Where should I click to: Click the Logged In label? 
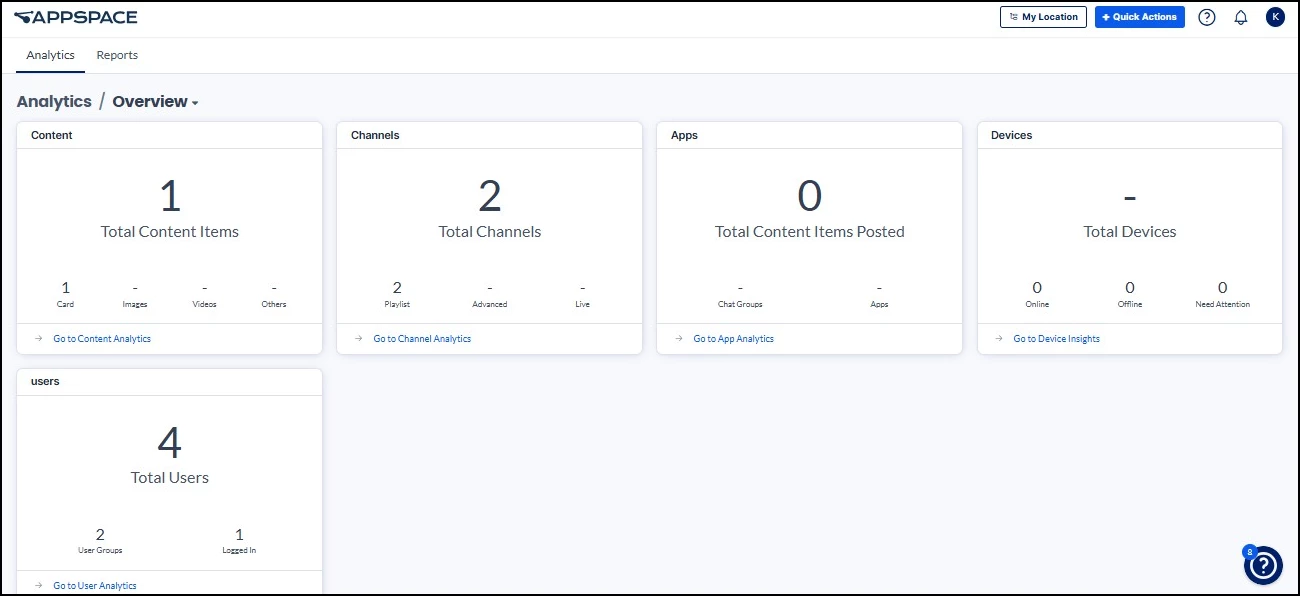pyautogui.click(x=239, y=551)
